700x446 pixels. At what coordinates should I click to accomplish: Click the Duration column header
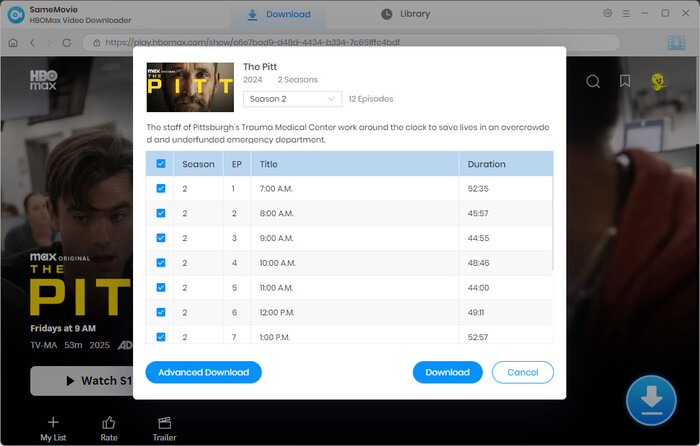(x=487, y=164)
